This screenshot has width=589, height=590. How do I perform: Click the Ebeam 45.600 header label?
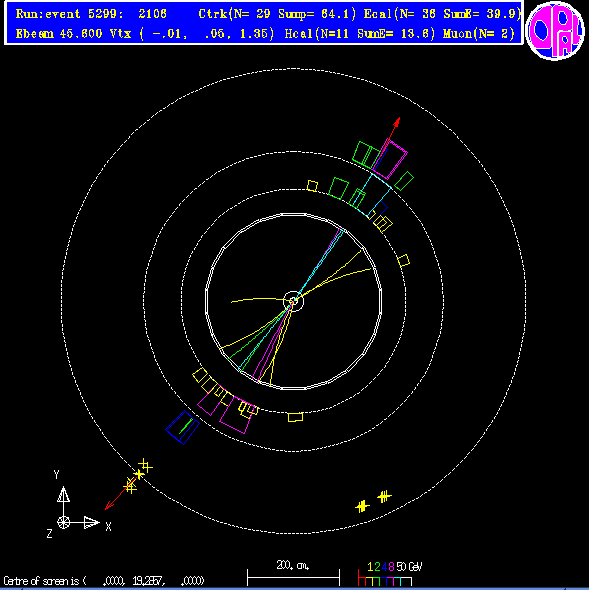pos(59,34)
